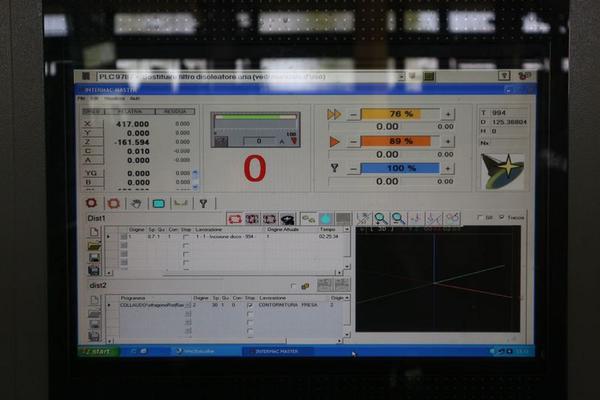Viewport: 600px width, 400px height.
Task: Uncheck the Tracce checkbox above the 3D view
Action: [x=502, y=217]
